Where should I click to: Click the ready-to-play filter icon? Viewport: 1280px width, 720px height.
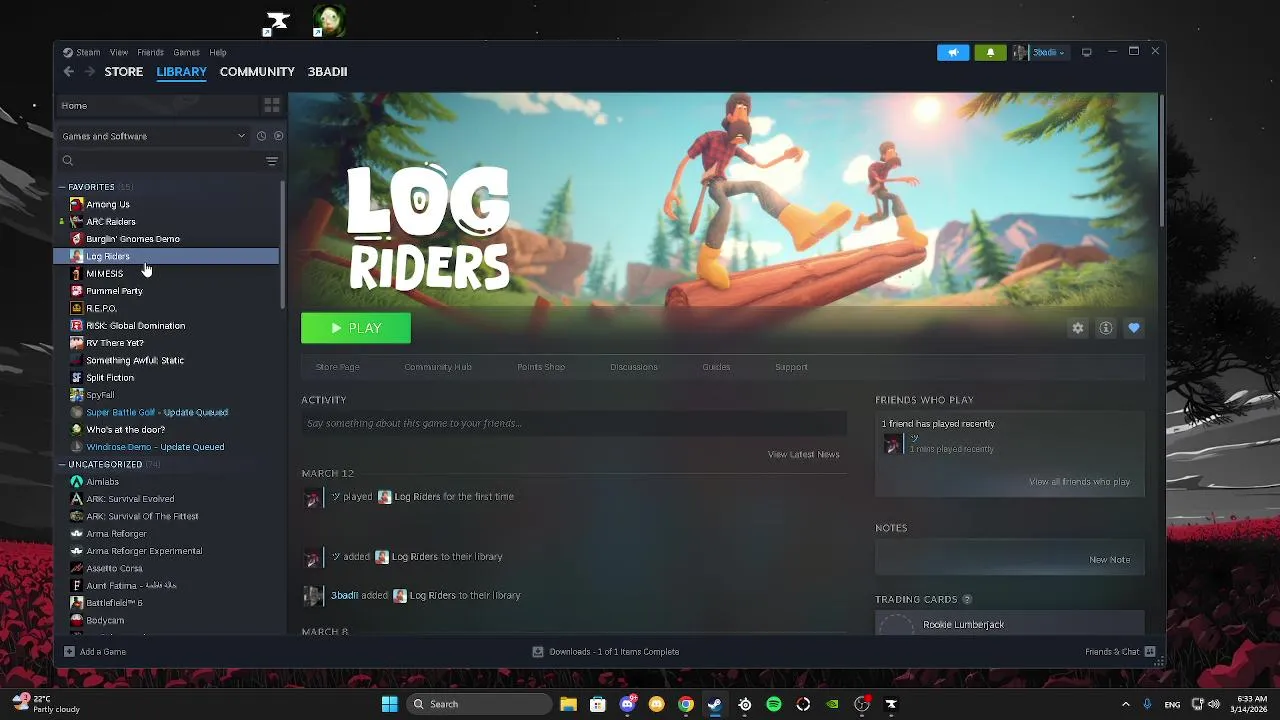click(x=278, y=136)
